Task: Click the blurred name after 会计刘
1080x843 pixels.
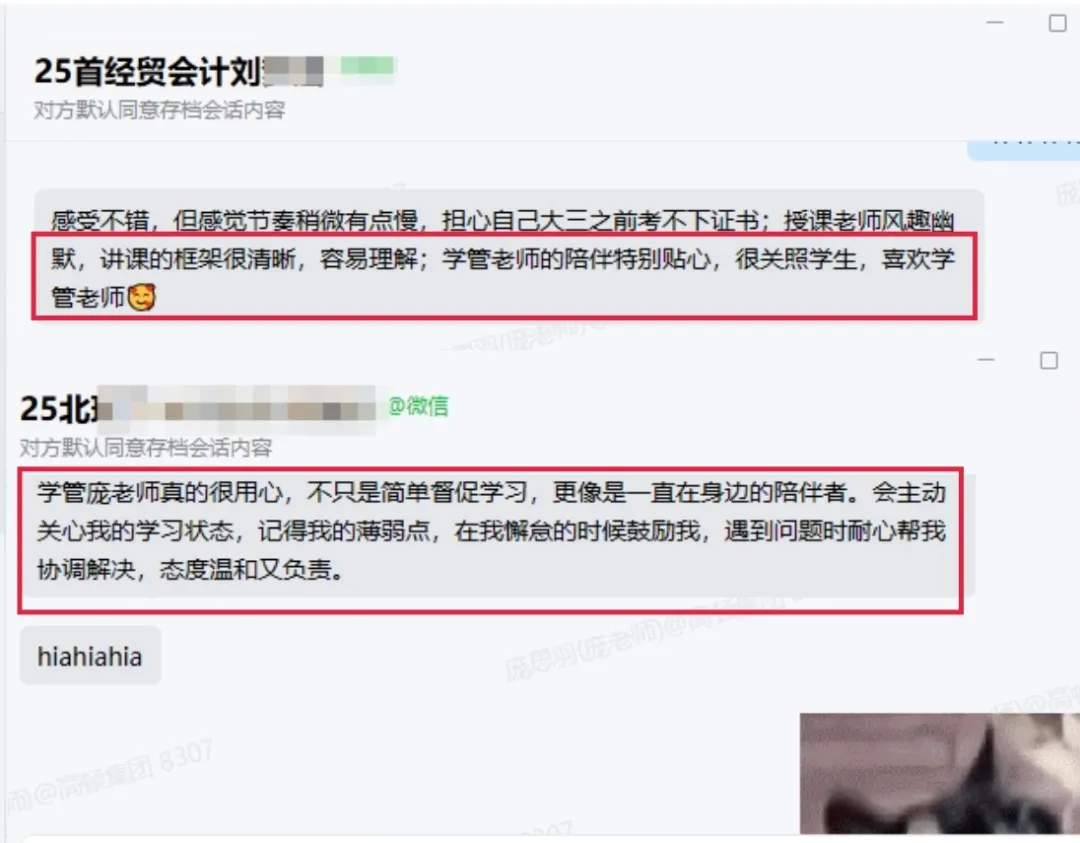Action: (x=293, y=71)
